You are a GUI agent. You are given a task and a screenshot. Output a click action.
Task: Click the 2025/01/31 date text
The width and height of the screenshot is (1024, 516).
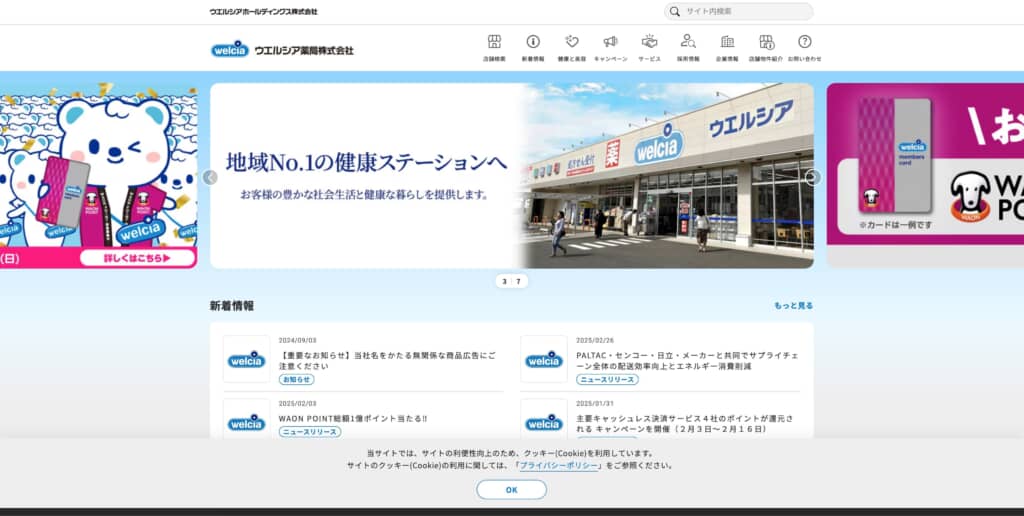pos(595,404)
